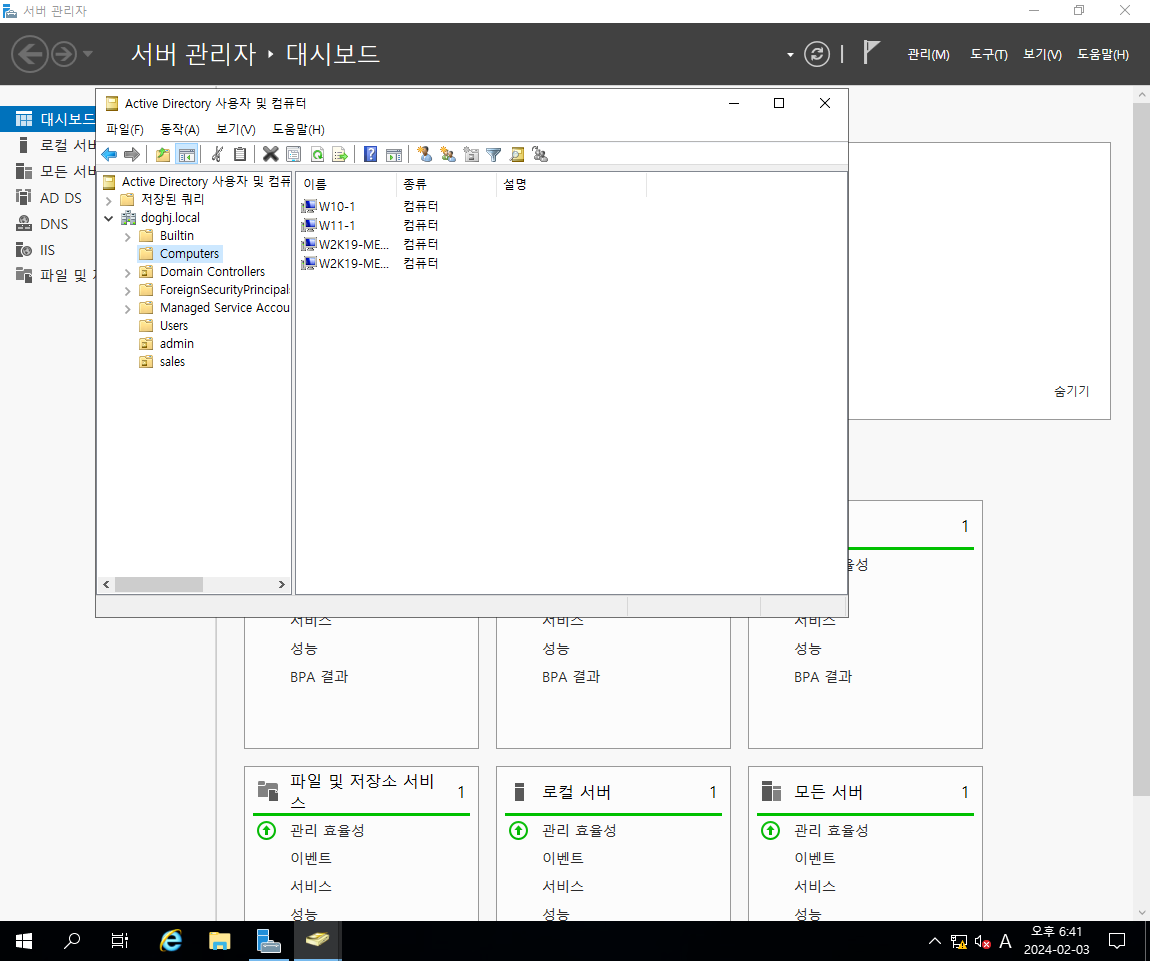Image resolution: width=1150 pixels, height=961 pixels.
Task: Open IIS in Server Manager sidebar
Action: point(47,250)
